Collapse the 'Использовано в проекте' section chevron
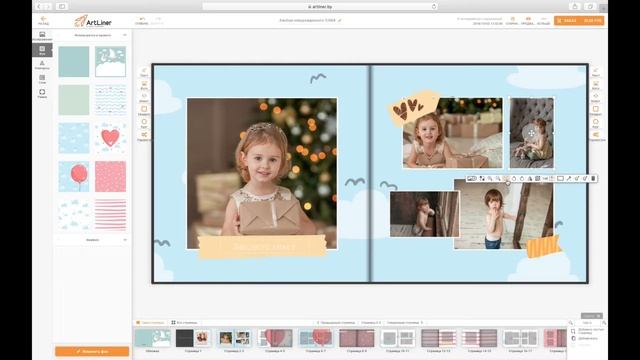 click(124, 35)
